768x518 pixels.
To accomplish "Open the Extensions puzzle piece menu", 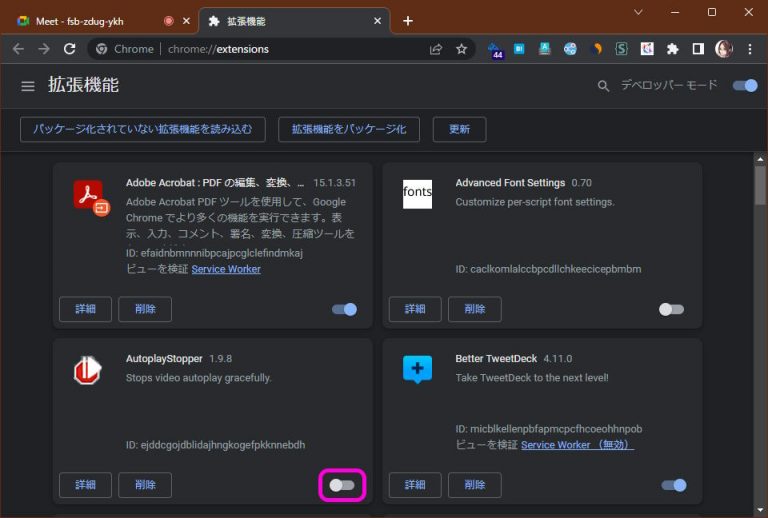I will pyautogui.click(x=672, y=48).
